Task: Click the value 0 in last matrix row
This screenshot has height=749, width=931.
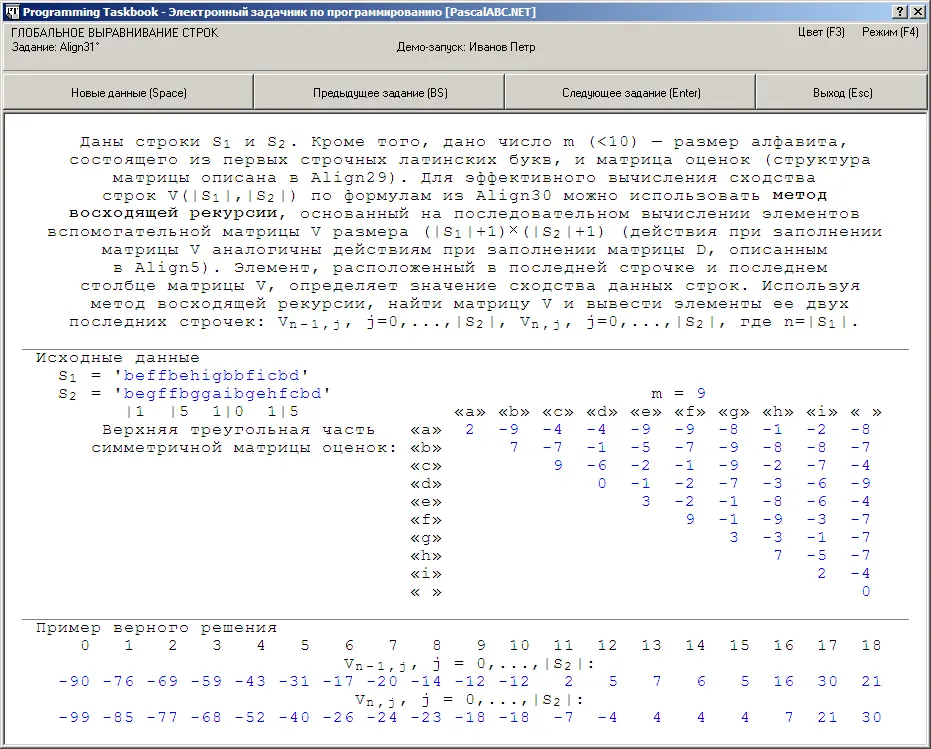Action: [866, 592]
